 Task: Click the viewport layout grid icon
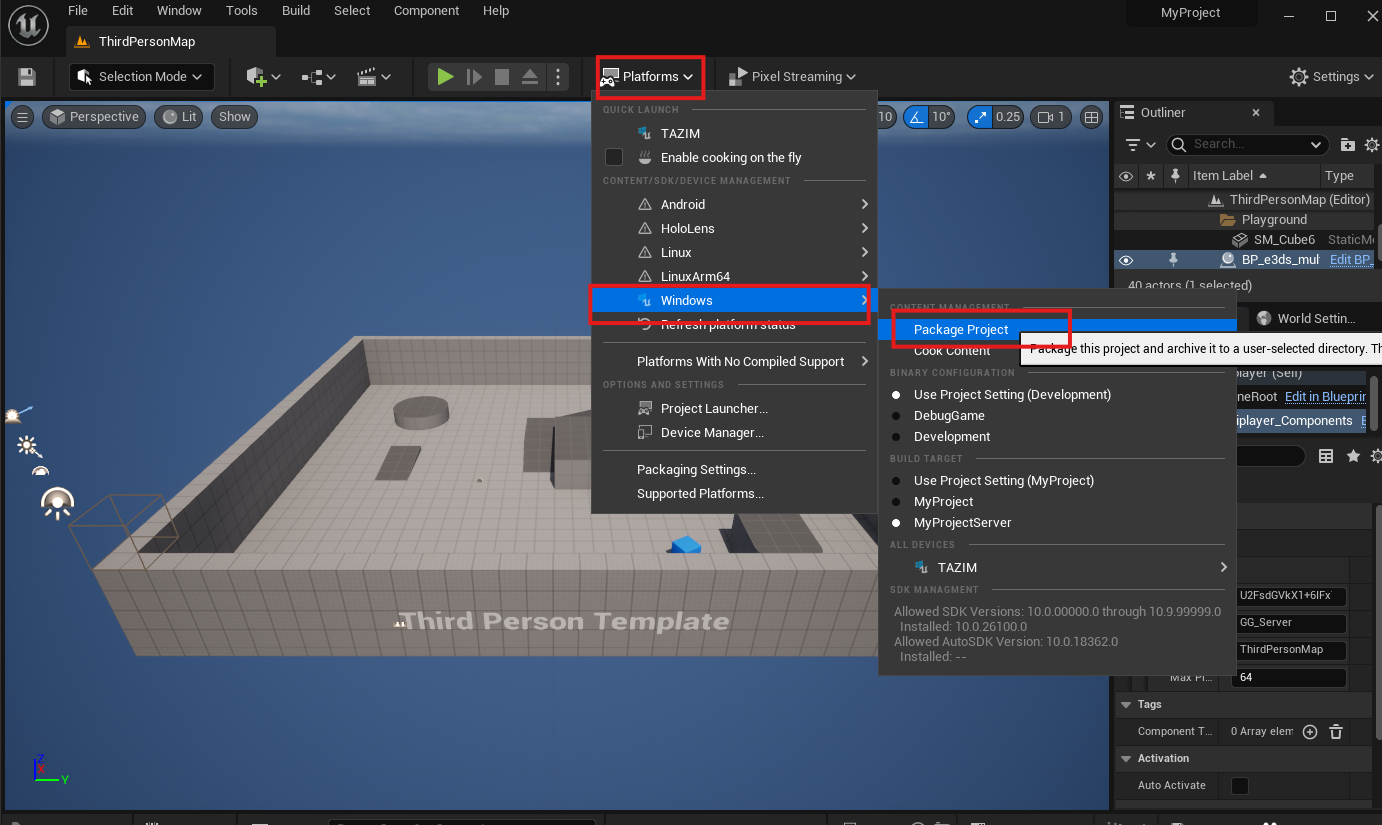click(1092, 117)
